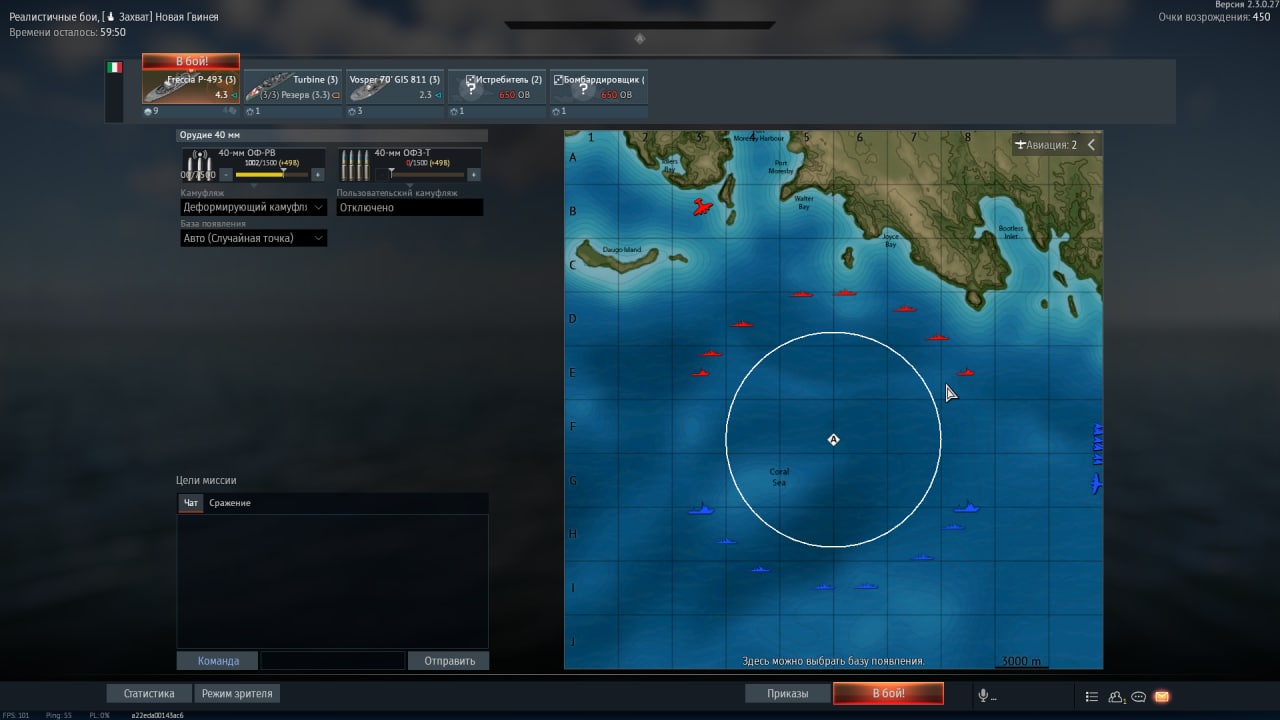Expand the arrow below 40-мм ОФЗ-Т shells
Viewport: 1280px width, 720px height.
(x=410, y=185)
